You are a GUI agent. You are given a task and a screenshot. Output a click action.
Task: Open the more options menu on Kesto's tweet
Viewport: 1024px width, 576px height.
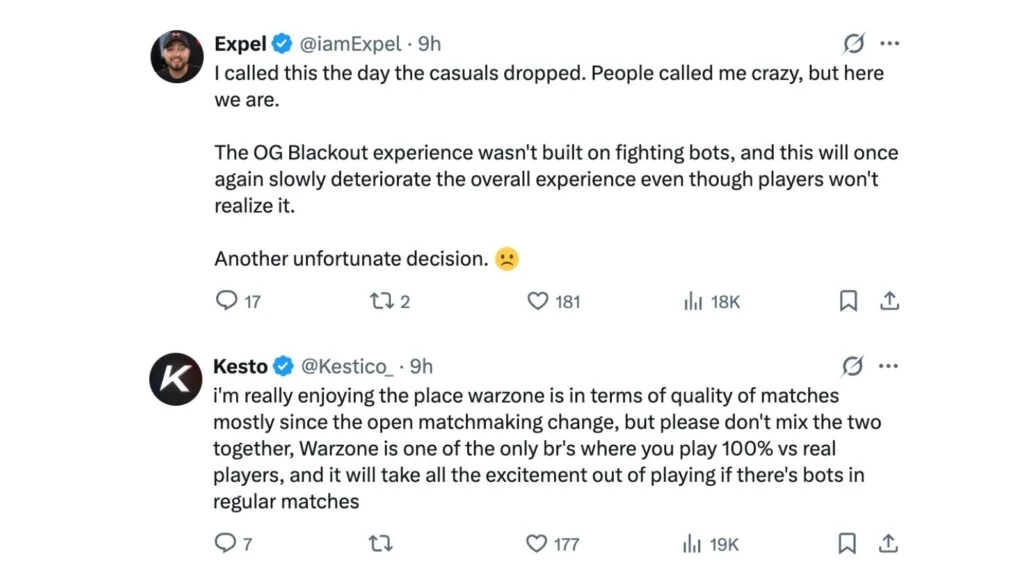(889, 366)
